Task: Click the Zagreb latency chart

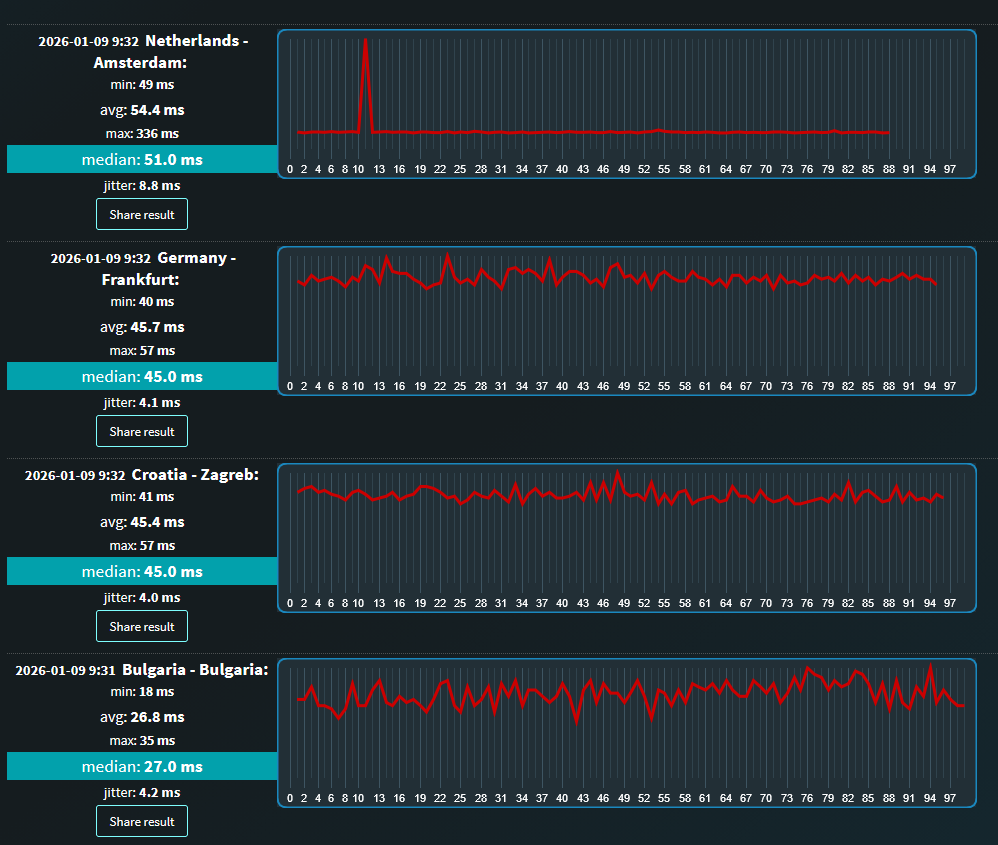Action: click(x=627, y=538)
